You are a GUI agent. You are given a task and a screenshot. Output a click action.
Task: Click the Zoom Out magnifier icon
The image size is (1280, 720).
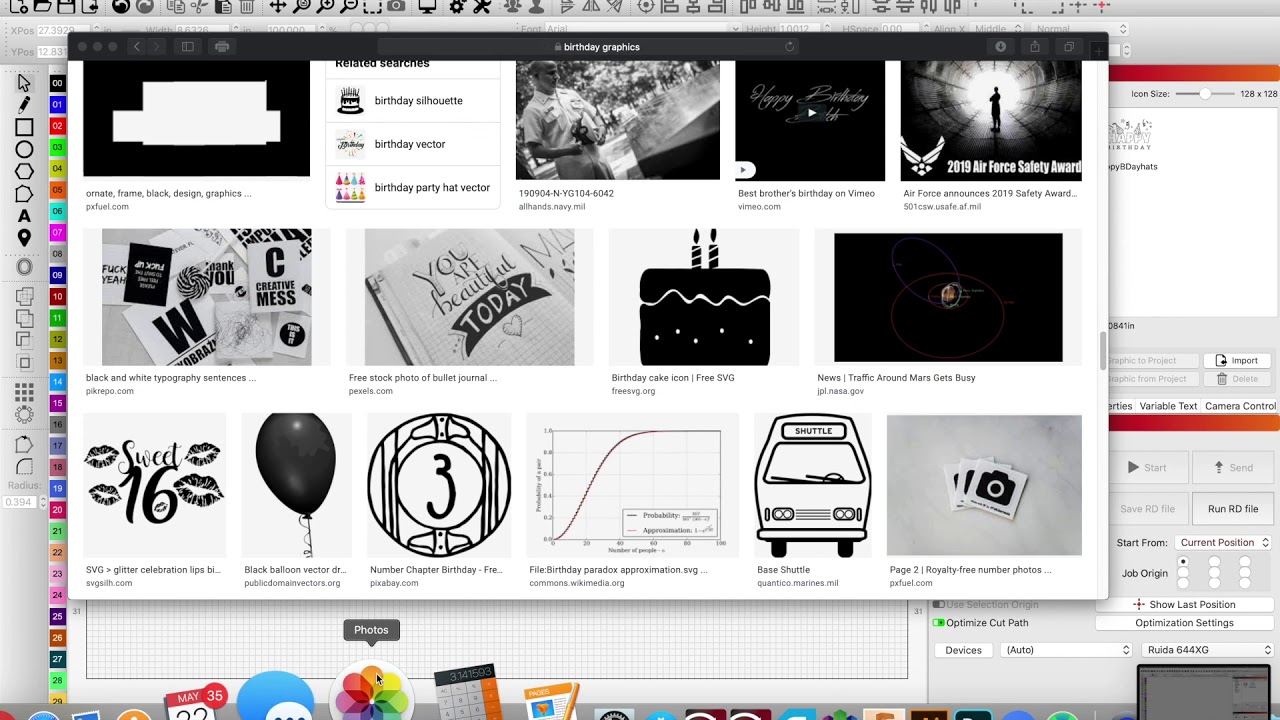click(x=349, y=6)
